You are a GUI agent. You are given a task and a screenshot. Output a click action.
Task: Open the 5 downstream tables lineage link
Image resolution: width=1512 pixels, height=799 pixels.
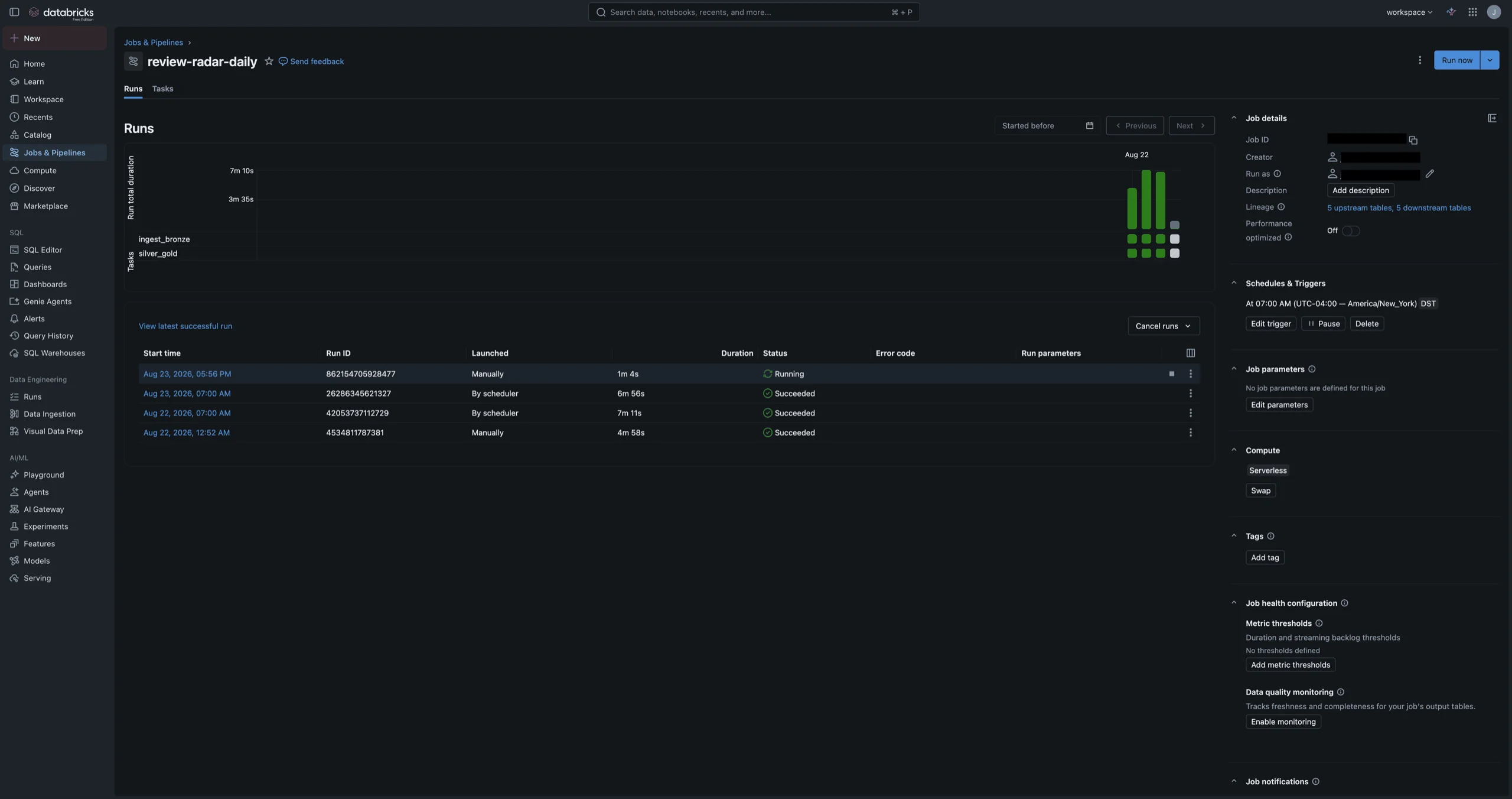(1433, 207)
